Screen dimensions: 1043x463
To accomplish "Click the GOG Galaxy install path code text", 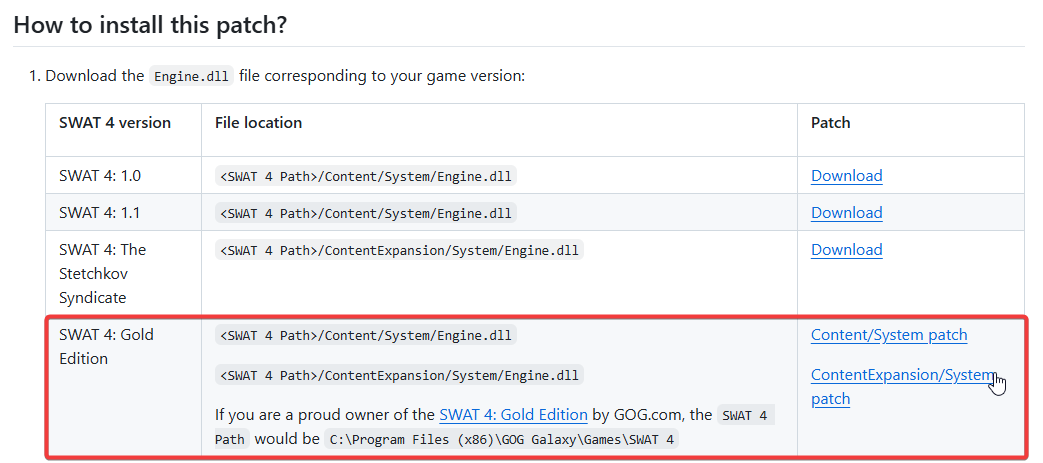I will pyautogui.click(x=502, y=440).
